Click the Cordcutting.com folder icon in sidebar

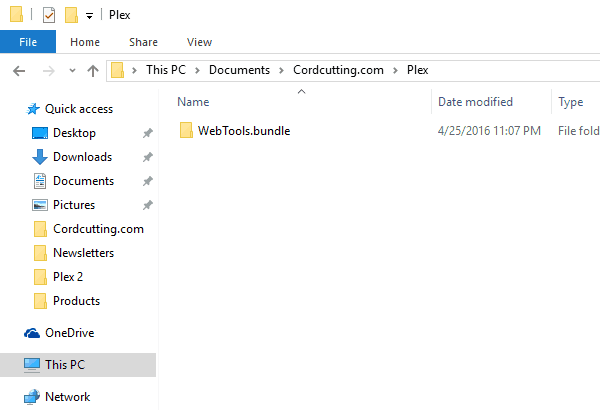40,229
